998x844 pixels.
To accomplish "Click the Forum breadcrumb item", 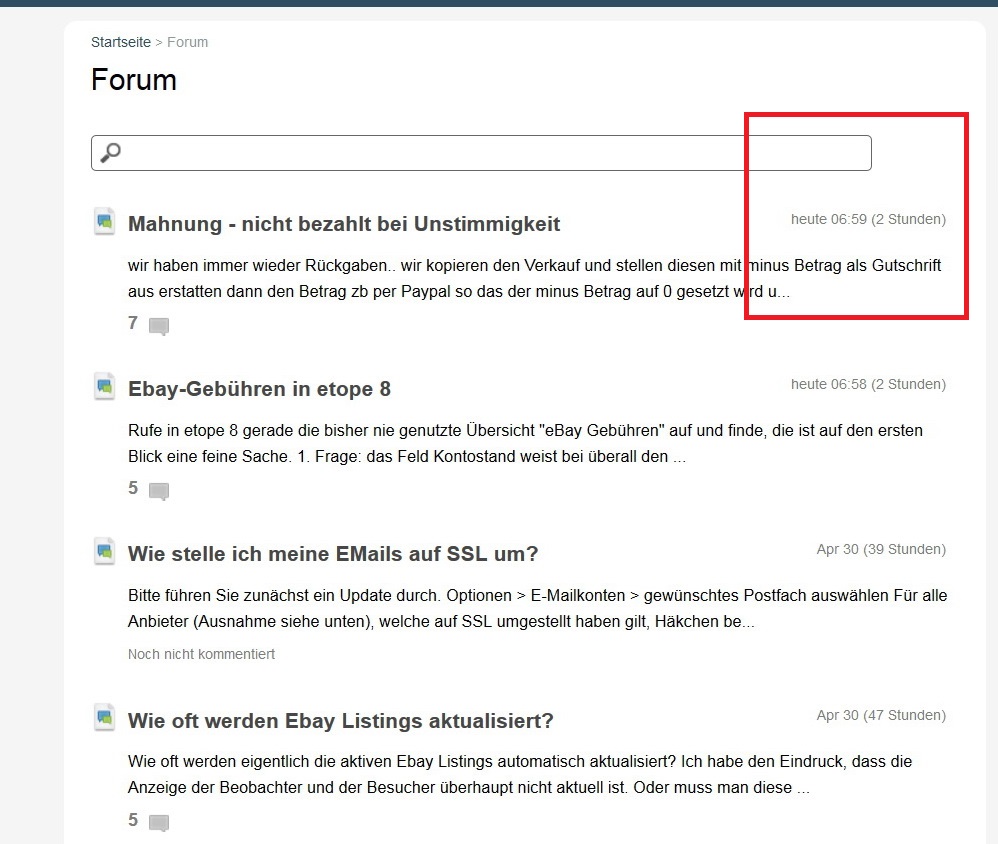I will 187,42.
